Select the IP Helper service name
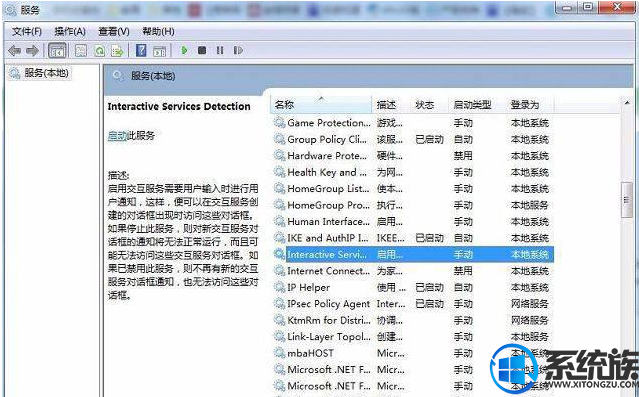 click(308, 287)
